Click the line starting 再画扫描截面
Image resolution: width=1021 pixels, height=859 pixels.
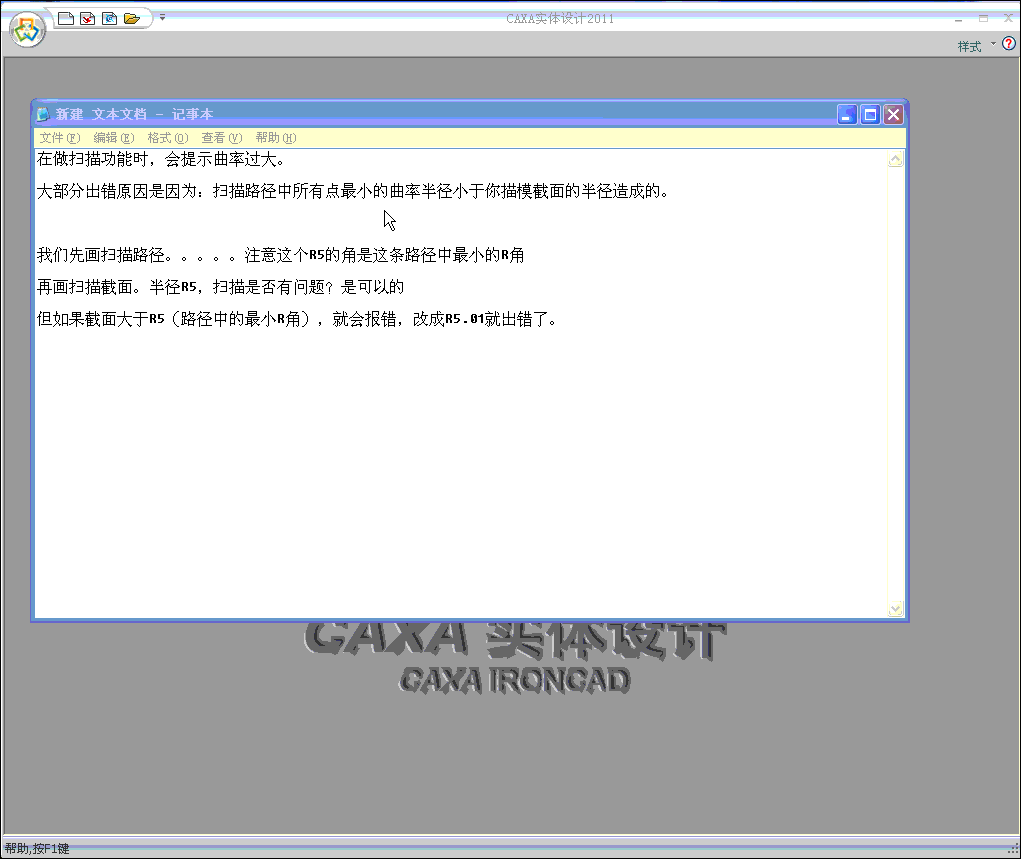[220, 287]
